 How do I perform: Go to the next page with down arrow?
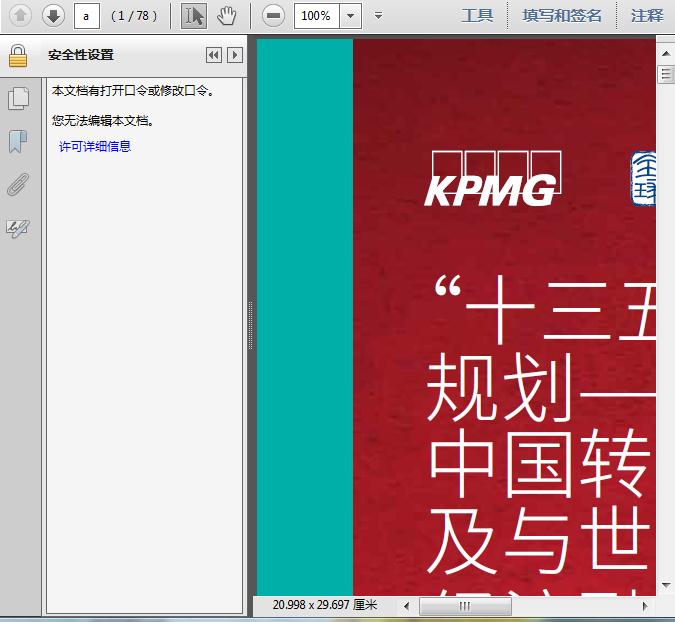point(53,16)
